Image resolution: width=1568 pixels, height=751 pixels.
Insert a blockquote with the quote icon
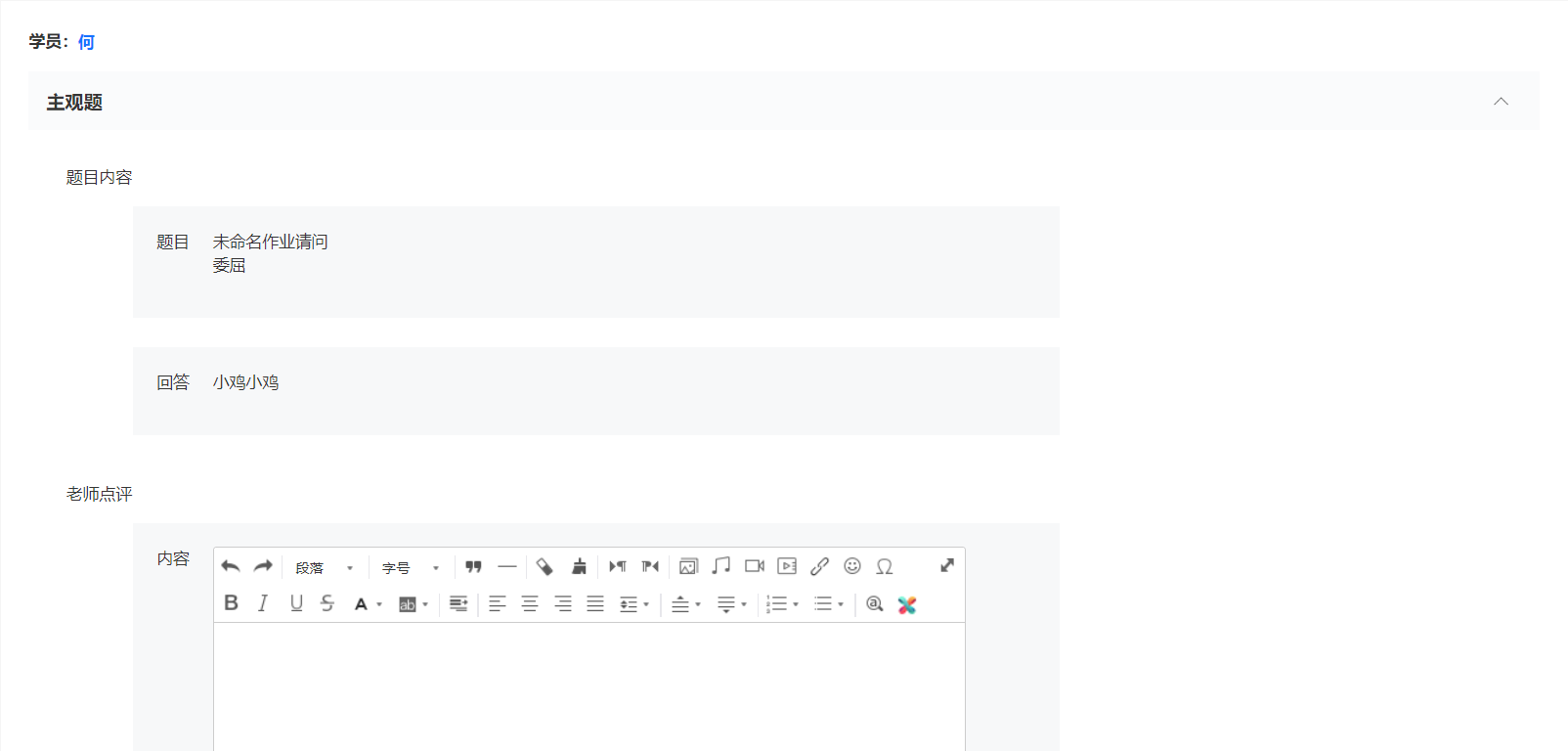coord(474,566)
